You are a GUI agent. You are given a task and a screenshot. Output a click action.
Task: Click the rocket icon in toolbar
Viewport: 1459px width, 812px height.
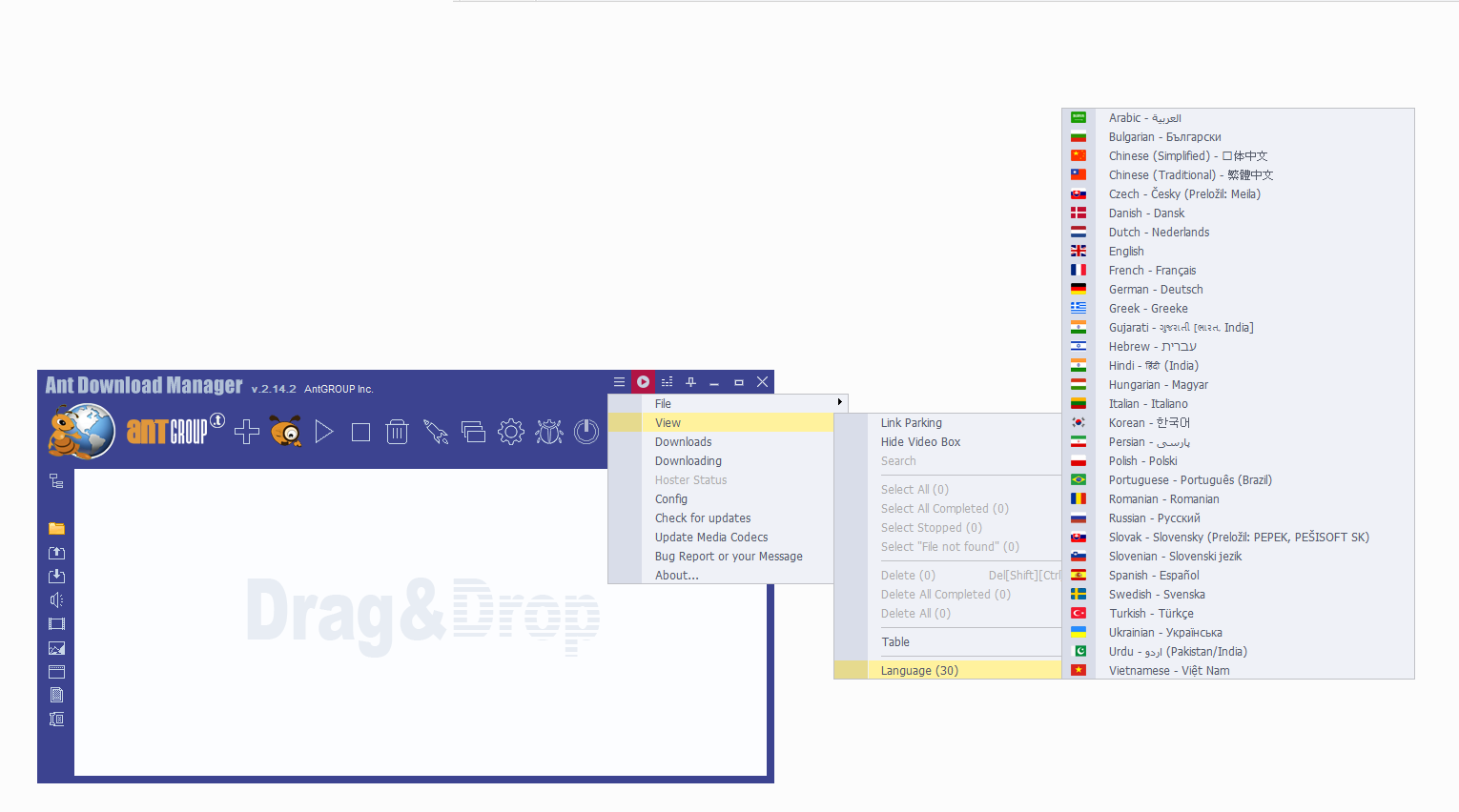point(436,432)
